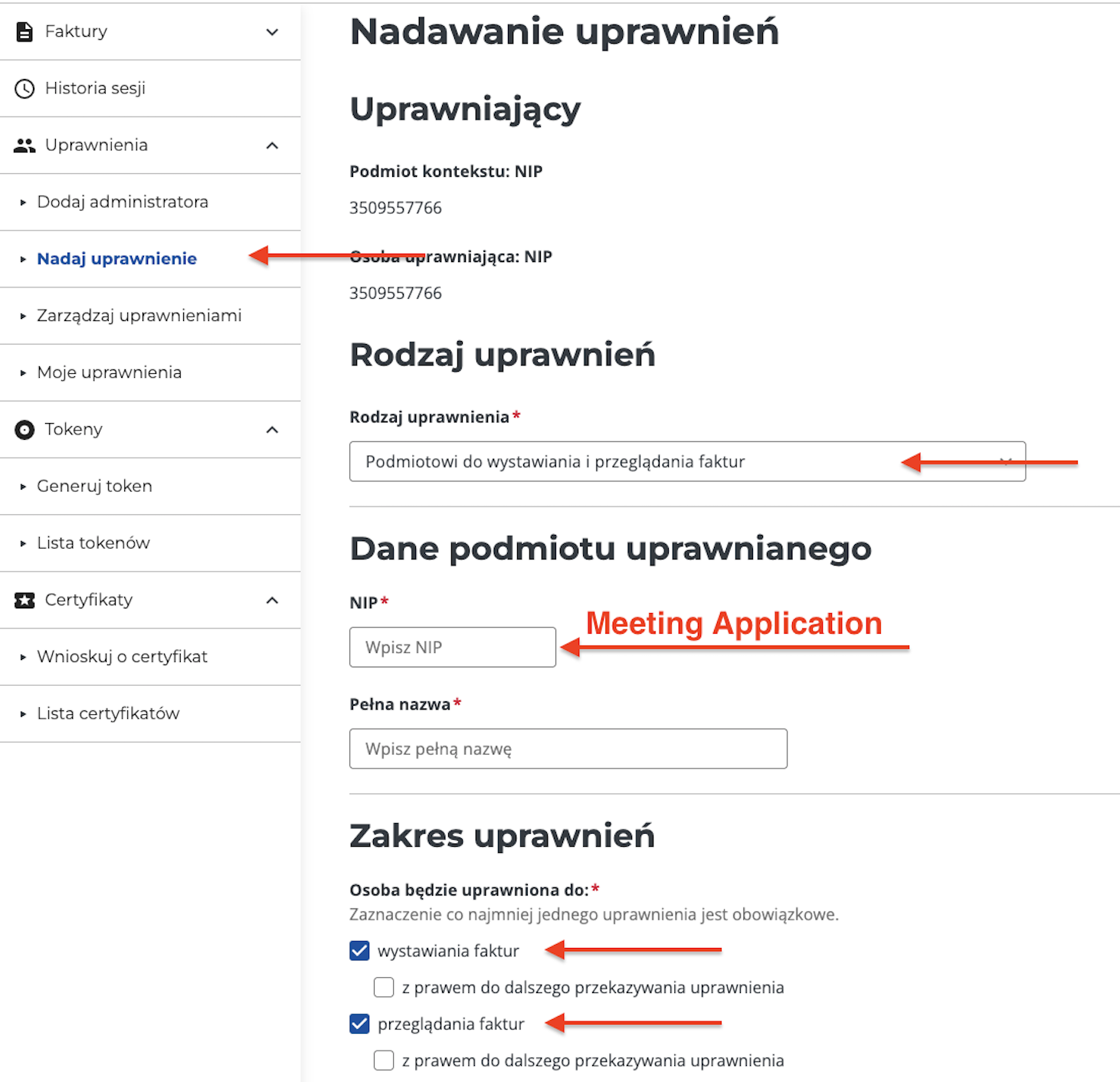The height and width of the screenshot is (1082, 1120).
Task: Collapse the Uprawnienia section chevron
Action: click(272, 146)
